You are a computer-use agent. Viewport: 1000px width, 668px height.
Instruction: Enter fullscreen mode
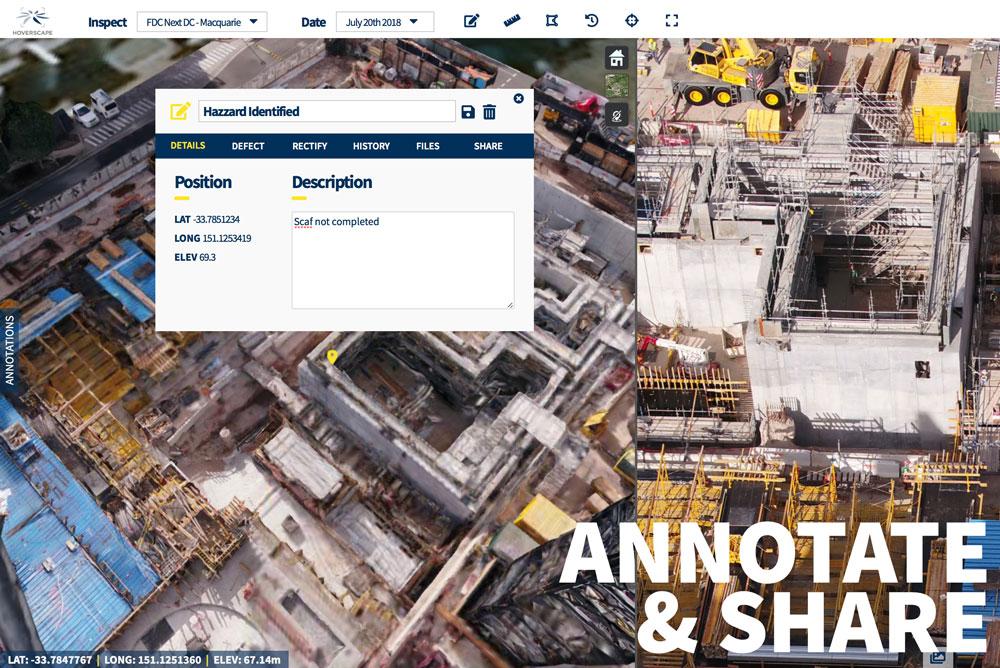[670, 19]
